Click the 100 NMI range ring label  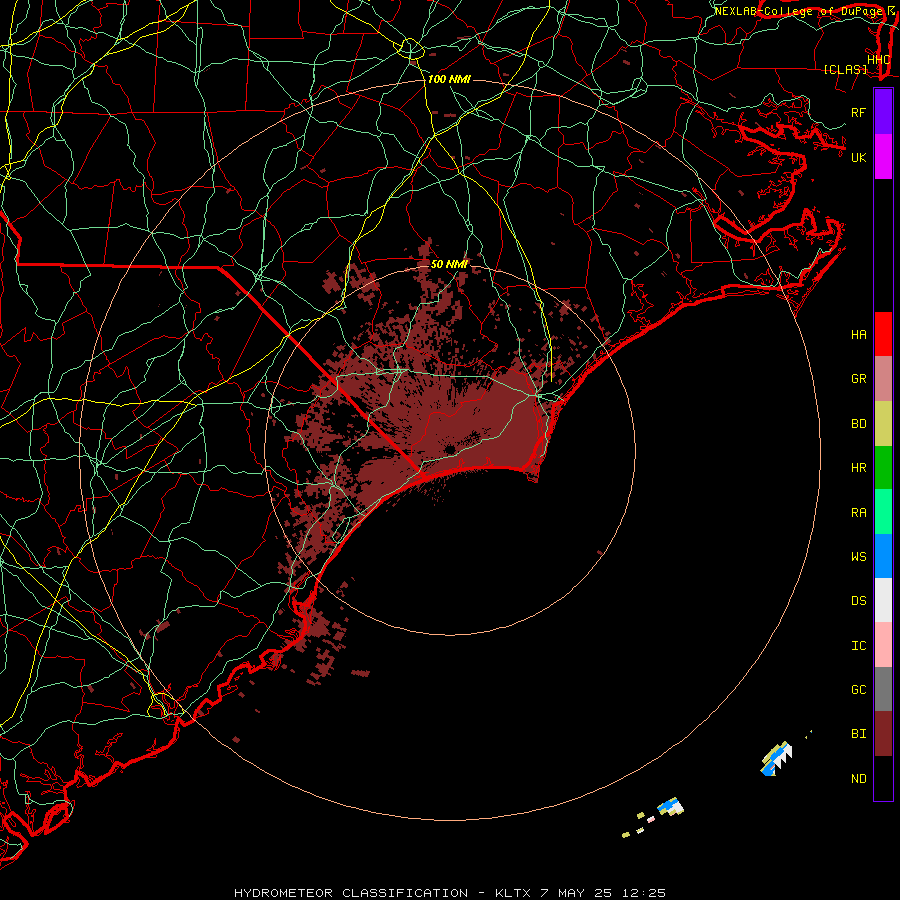point(449,79)
